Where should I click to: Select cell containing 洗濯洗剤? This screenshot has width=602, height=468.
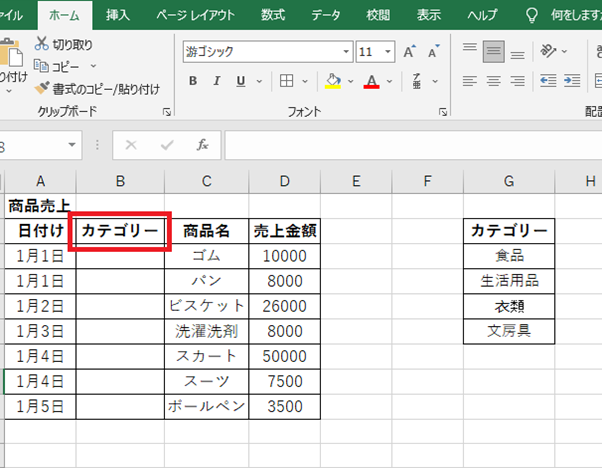[x=207, y=331]
